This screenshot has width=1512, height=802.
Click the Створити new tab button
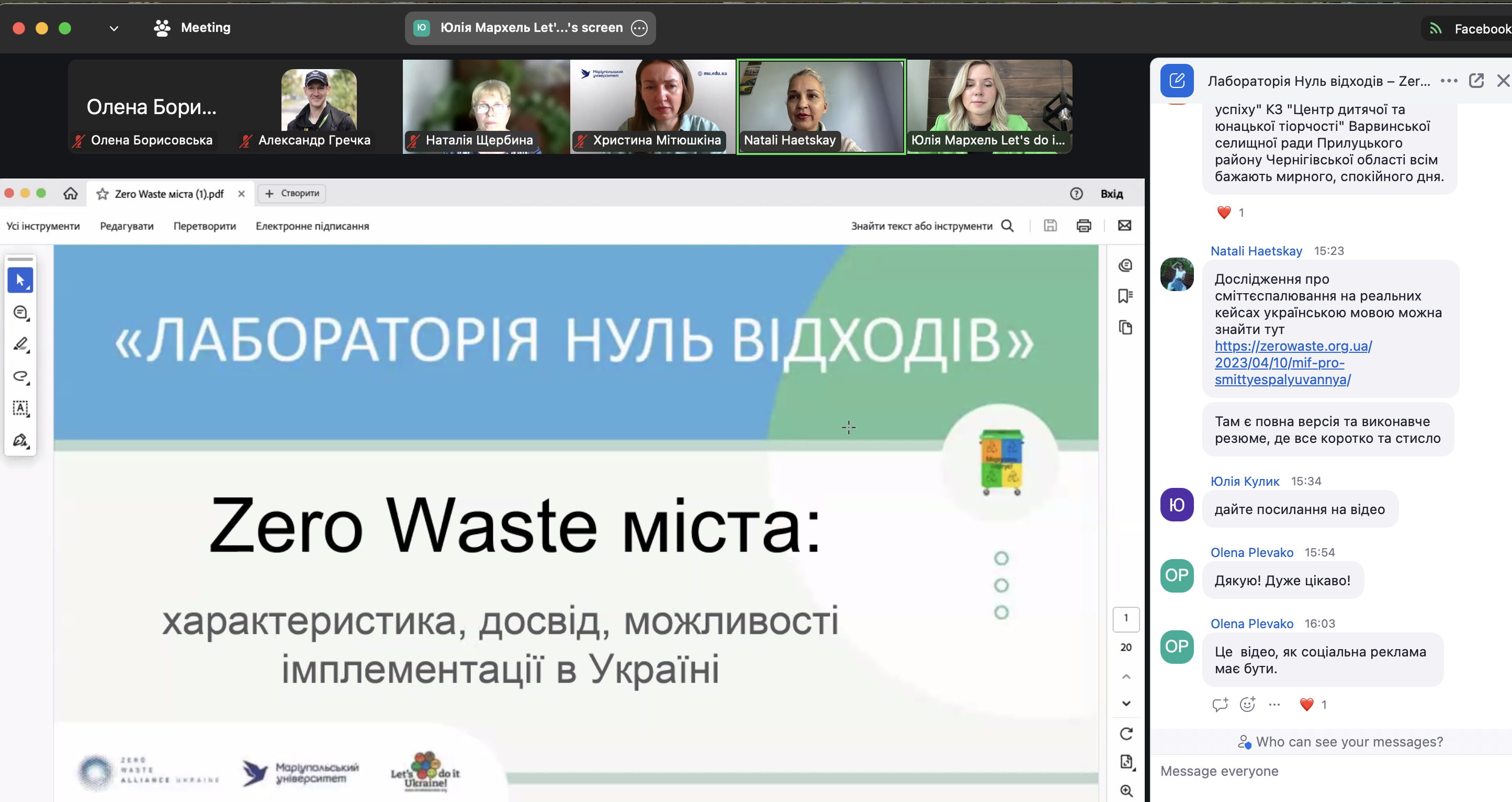[x=292, y=193]
